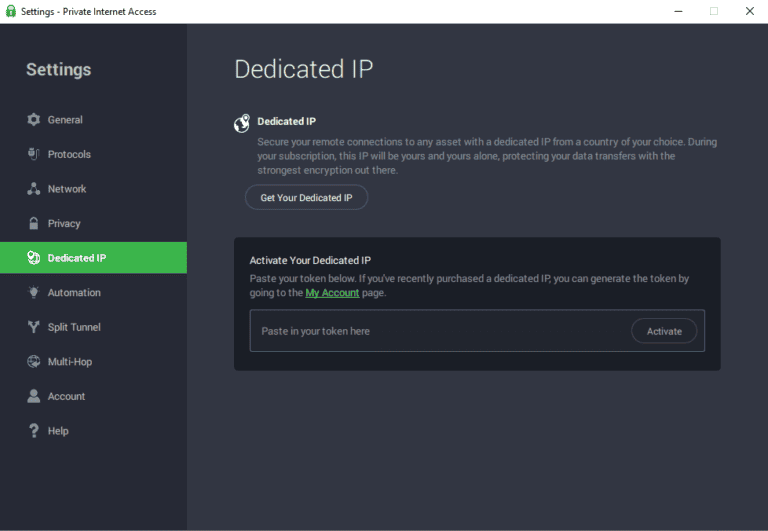Click Get Your Dedicated IP button
Viewport: 768px width, 531px height.
coord(306,197)
